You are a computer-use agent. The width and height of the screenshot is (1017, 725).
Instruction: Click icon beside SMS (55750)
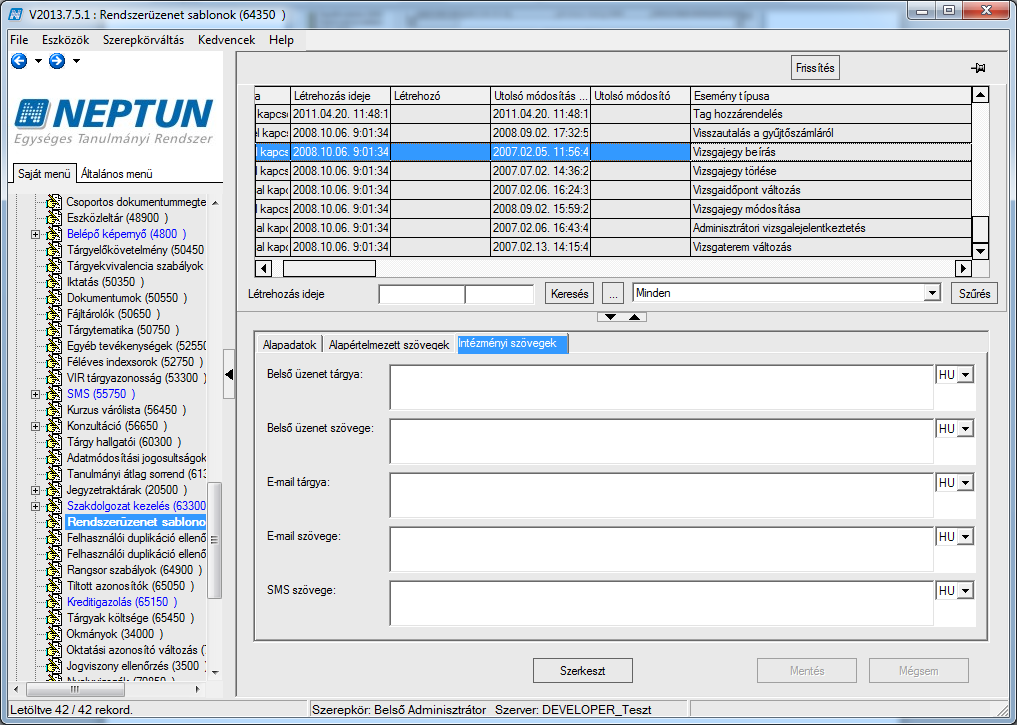[54, 394]
